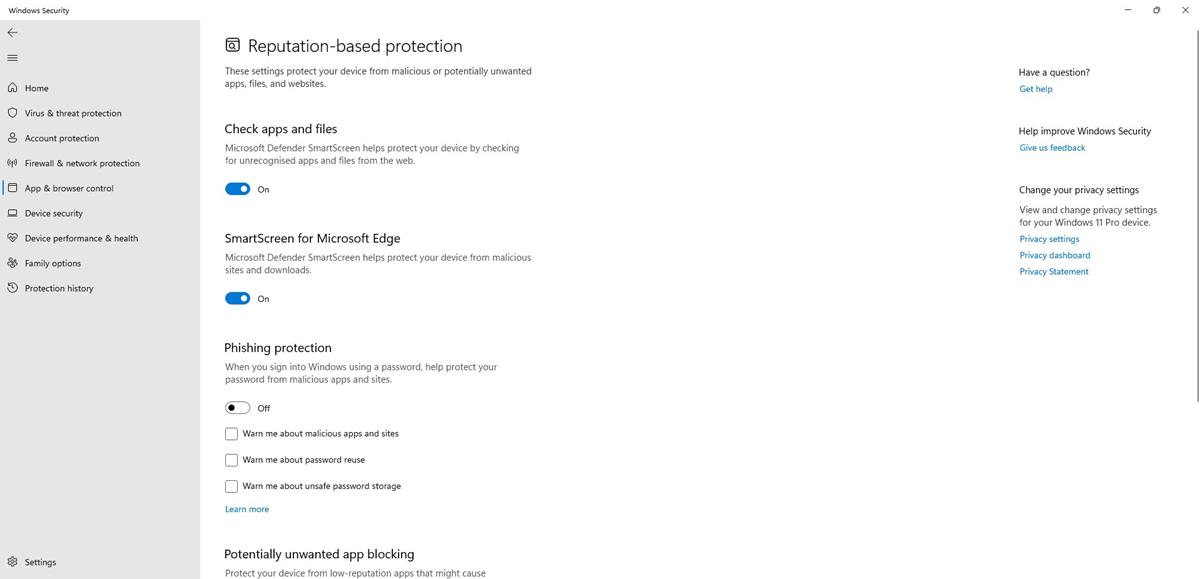
Task: Click the back arrow icon
Action: [x=12, y=33]
